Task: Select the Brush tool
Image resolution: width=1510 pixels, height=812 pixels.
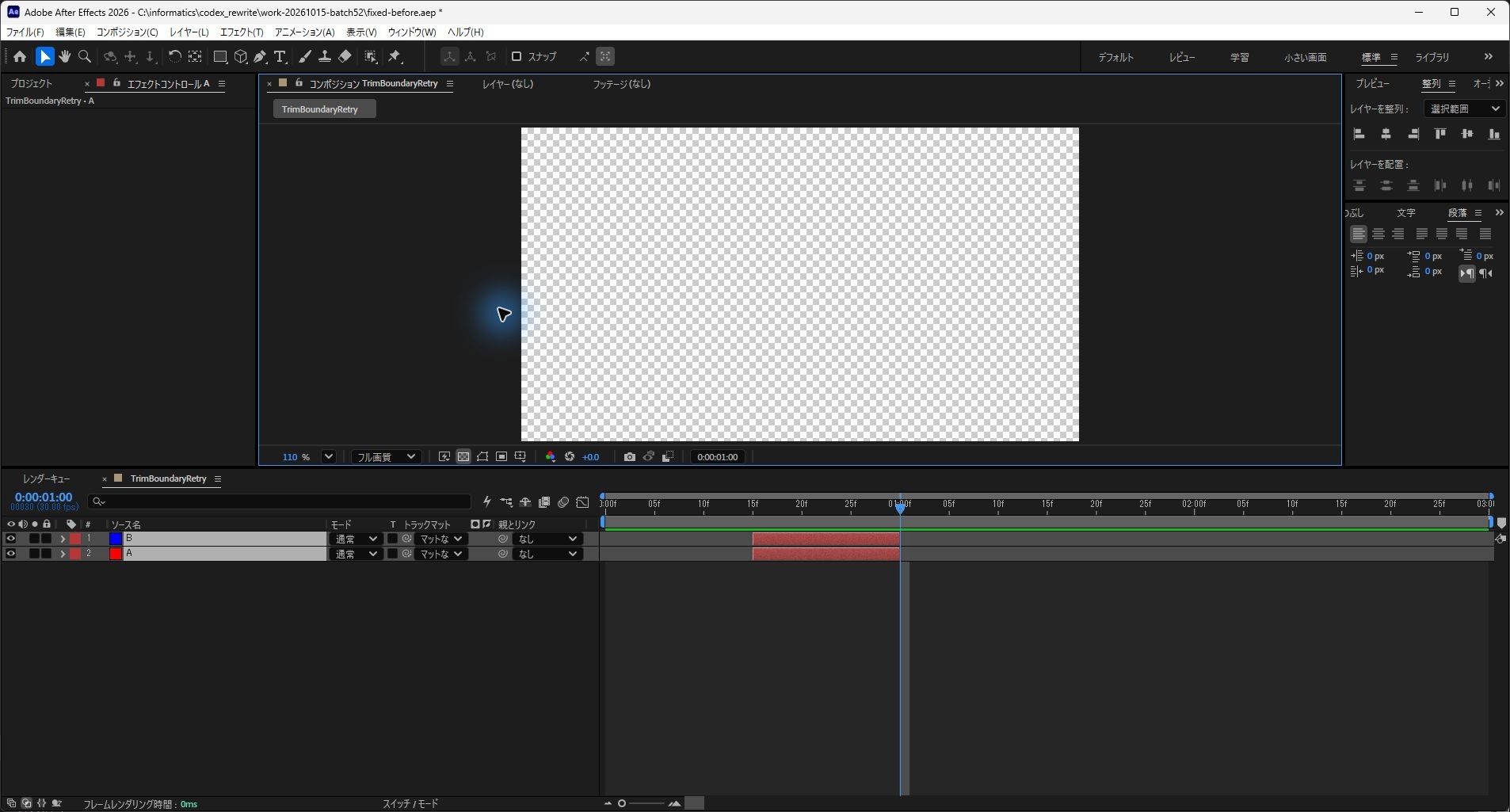Action: click(305, 56)
